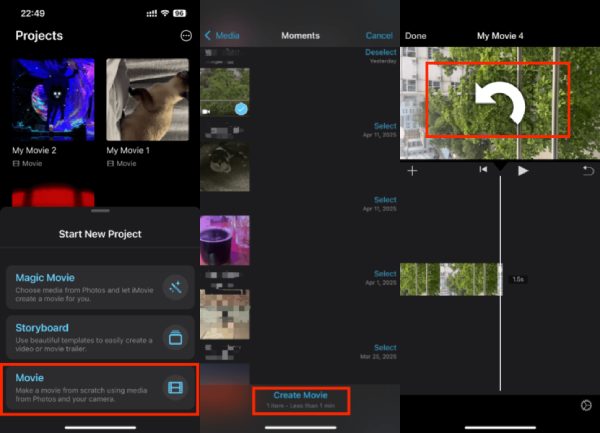
Task: Open the more options ellipsis in Projects
Action: (x=186, y=36)
